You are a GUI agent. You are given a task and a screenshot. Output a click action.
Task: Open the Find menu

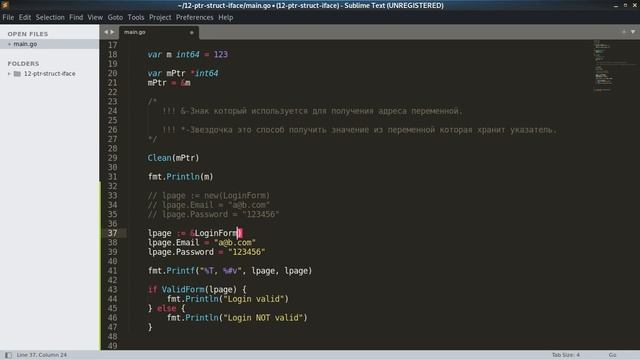click(x=76, y=18)
